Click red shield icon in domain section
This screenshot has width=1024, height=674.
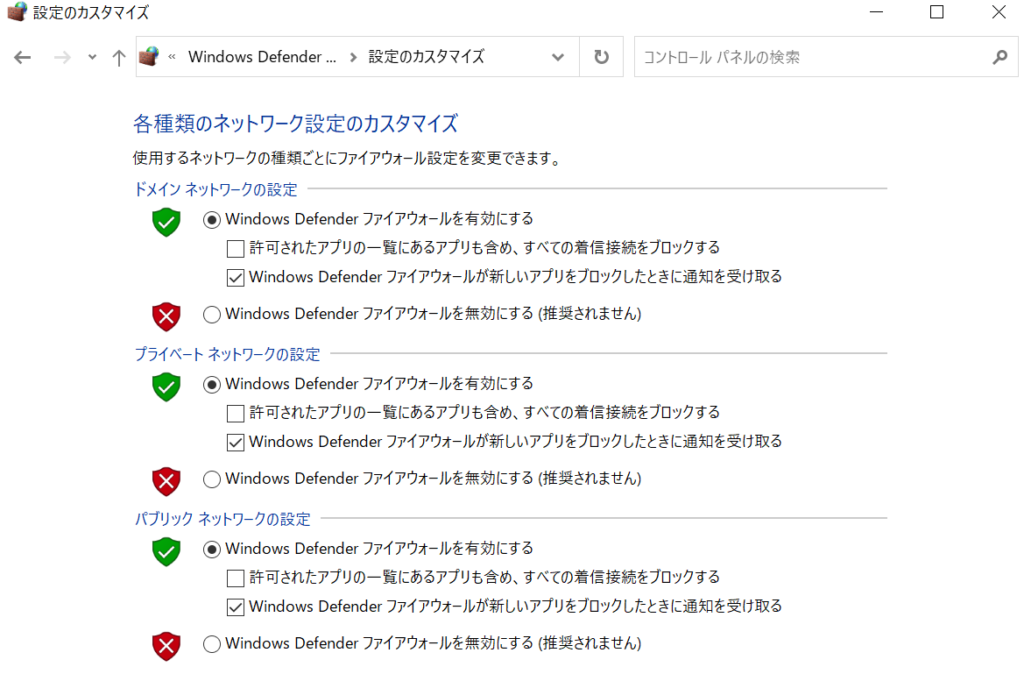click(167, 317)
